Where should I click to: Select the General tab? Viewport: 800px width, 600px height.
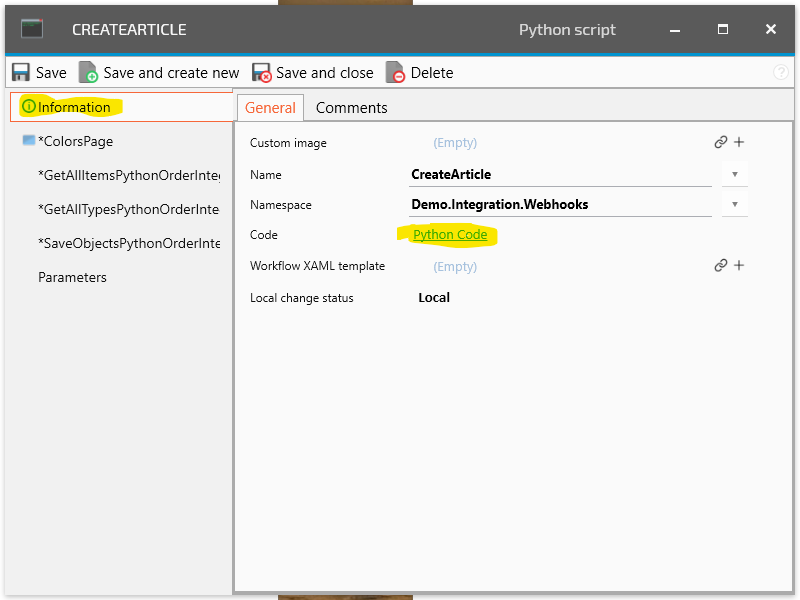pyautogui.click(x=270, y=108)
